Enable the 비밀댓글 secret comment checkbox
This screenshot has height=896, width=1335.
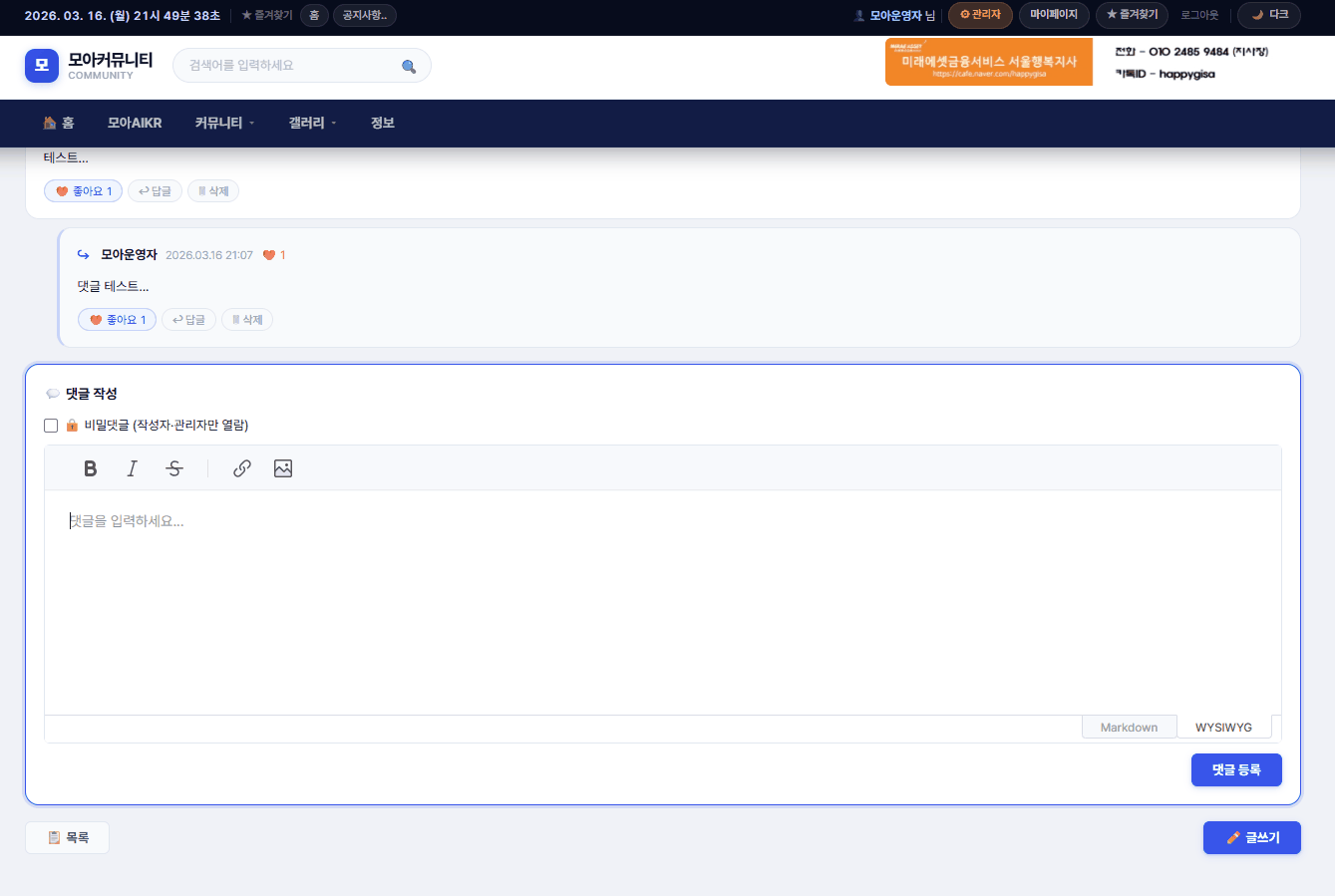pos(51,426)
